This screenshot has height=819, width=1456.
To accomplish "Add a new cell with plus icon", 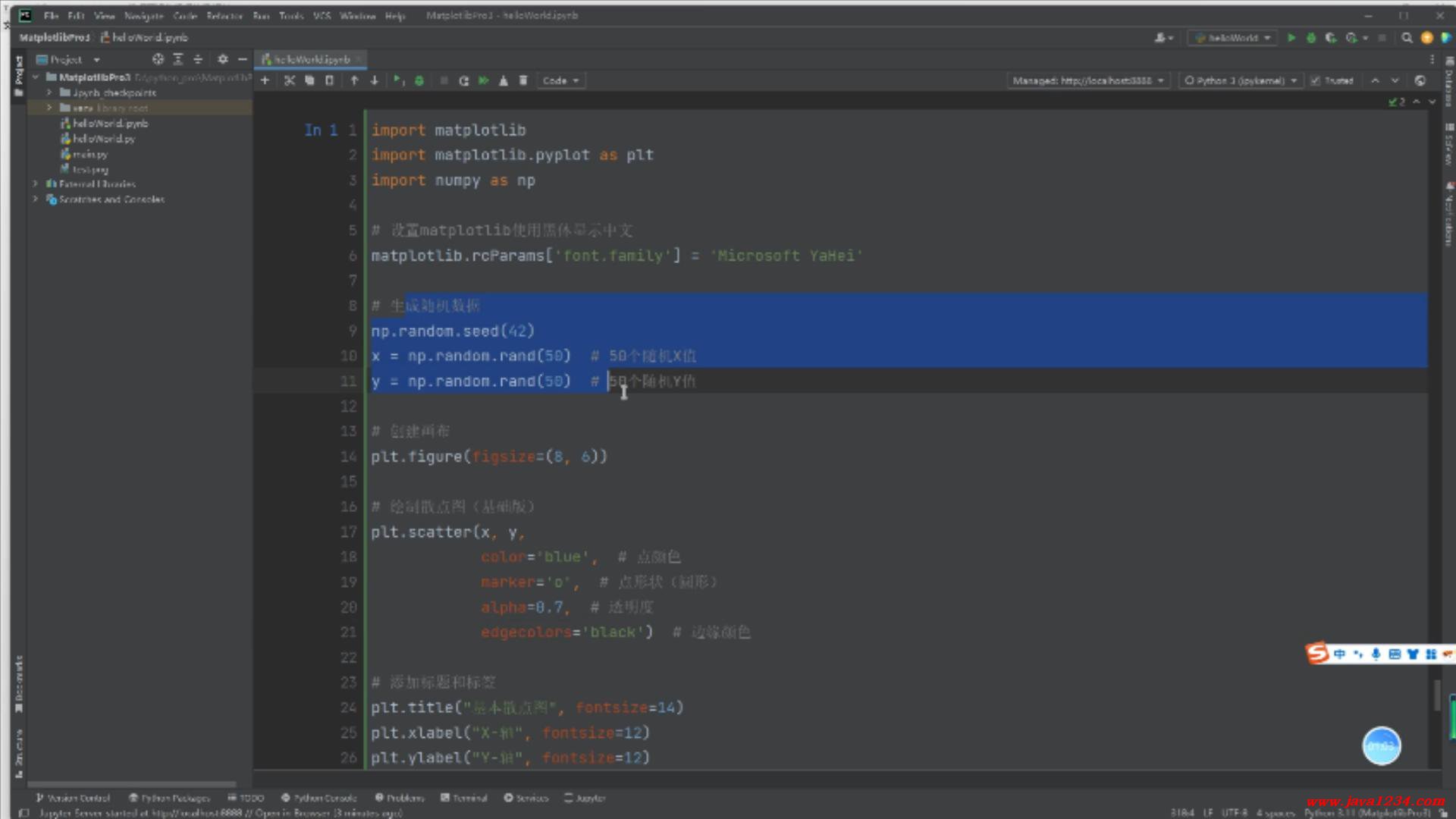I will click(265, 80).
